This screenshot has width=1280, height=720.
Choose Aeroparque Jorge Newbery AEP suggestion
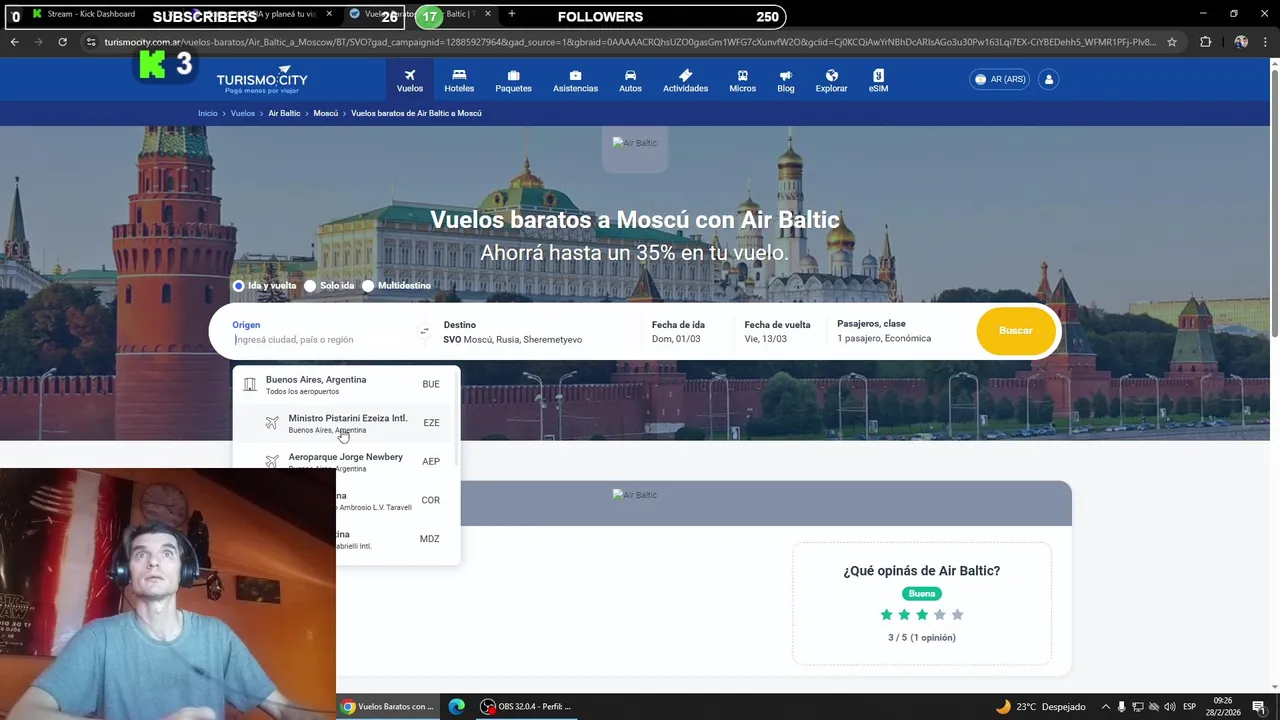pos(345,462)
